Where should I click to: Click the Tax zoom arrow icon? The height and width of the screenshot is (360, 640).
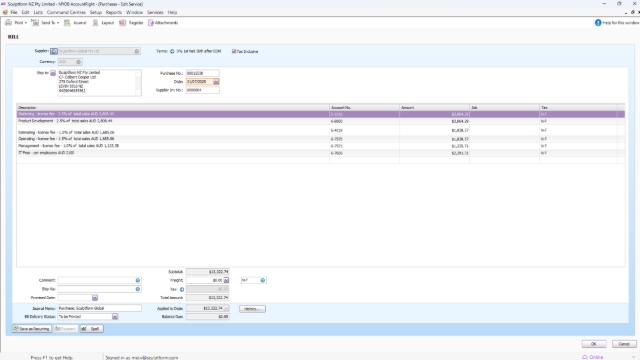pyautogui.click(x=182, y=289)
